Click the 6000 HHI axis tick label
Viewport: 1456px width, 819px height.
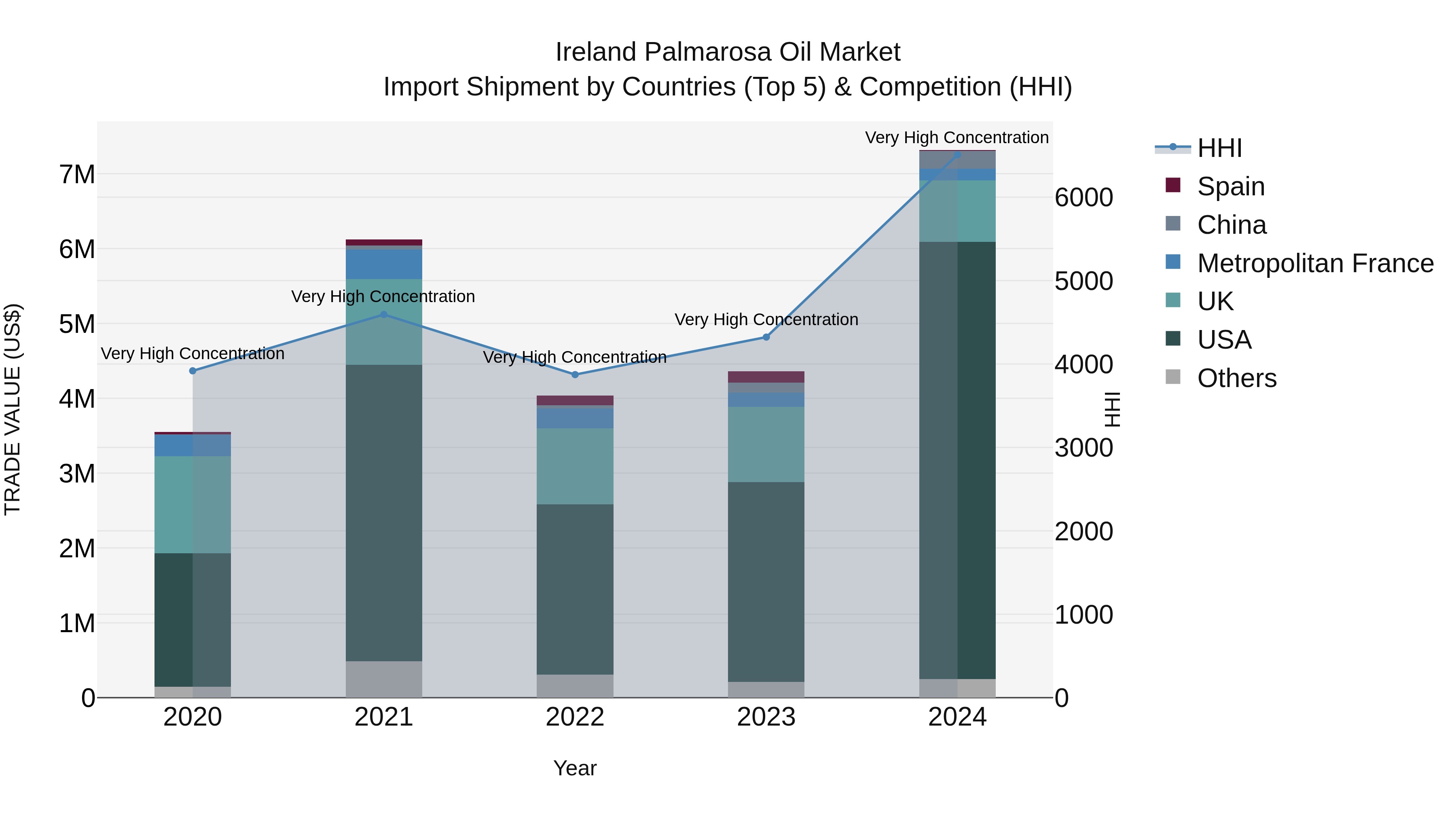coord(1084,198)
